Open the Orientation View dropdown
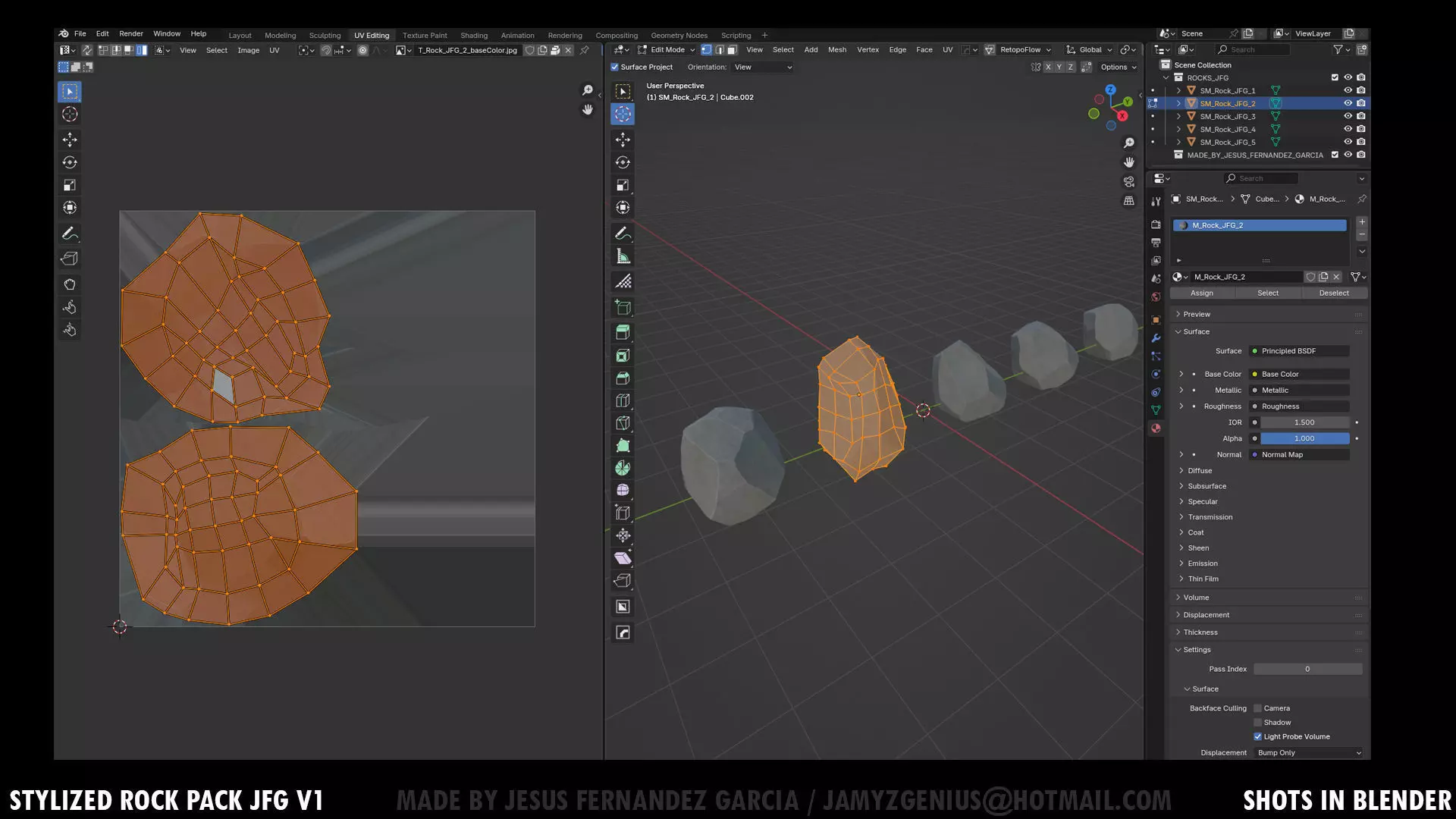This screenshot has height=819, width=1456. click(x=763, y=67)
